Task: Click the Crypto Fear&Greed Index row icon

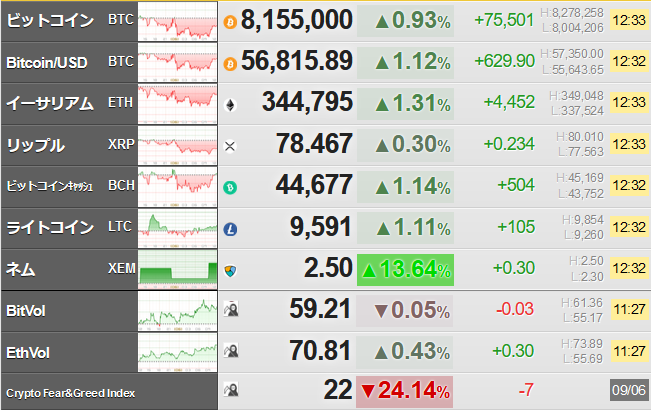Action: pyautogui.click(x=231, y=389)
